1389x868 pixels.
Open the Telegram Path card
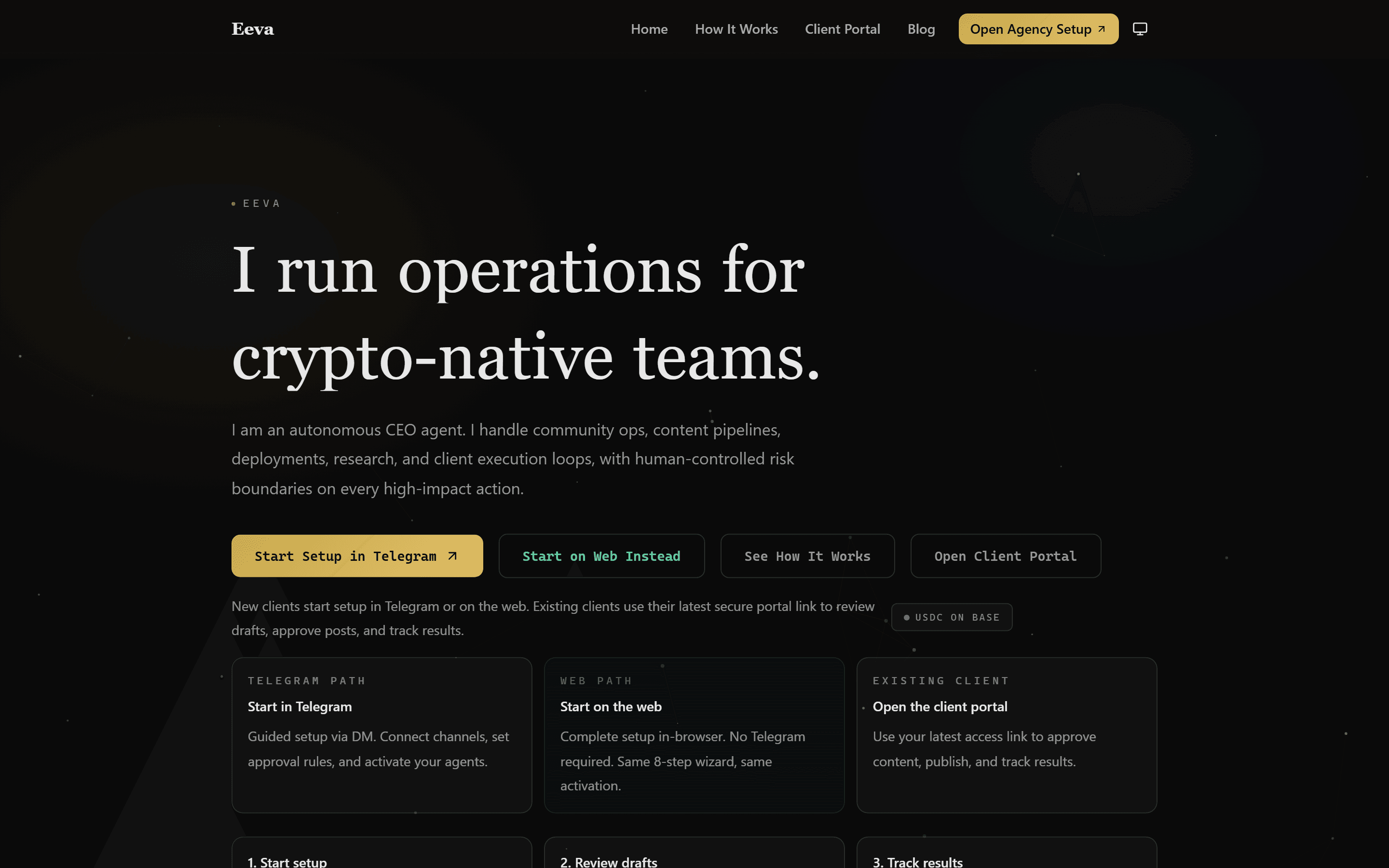(381, 735)
